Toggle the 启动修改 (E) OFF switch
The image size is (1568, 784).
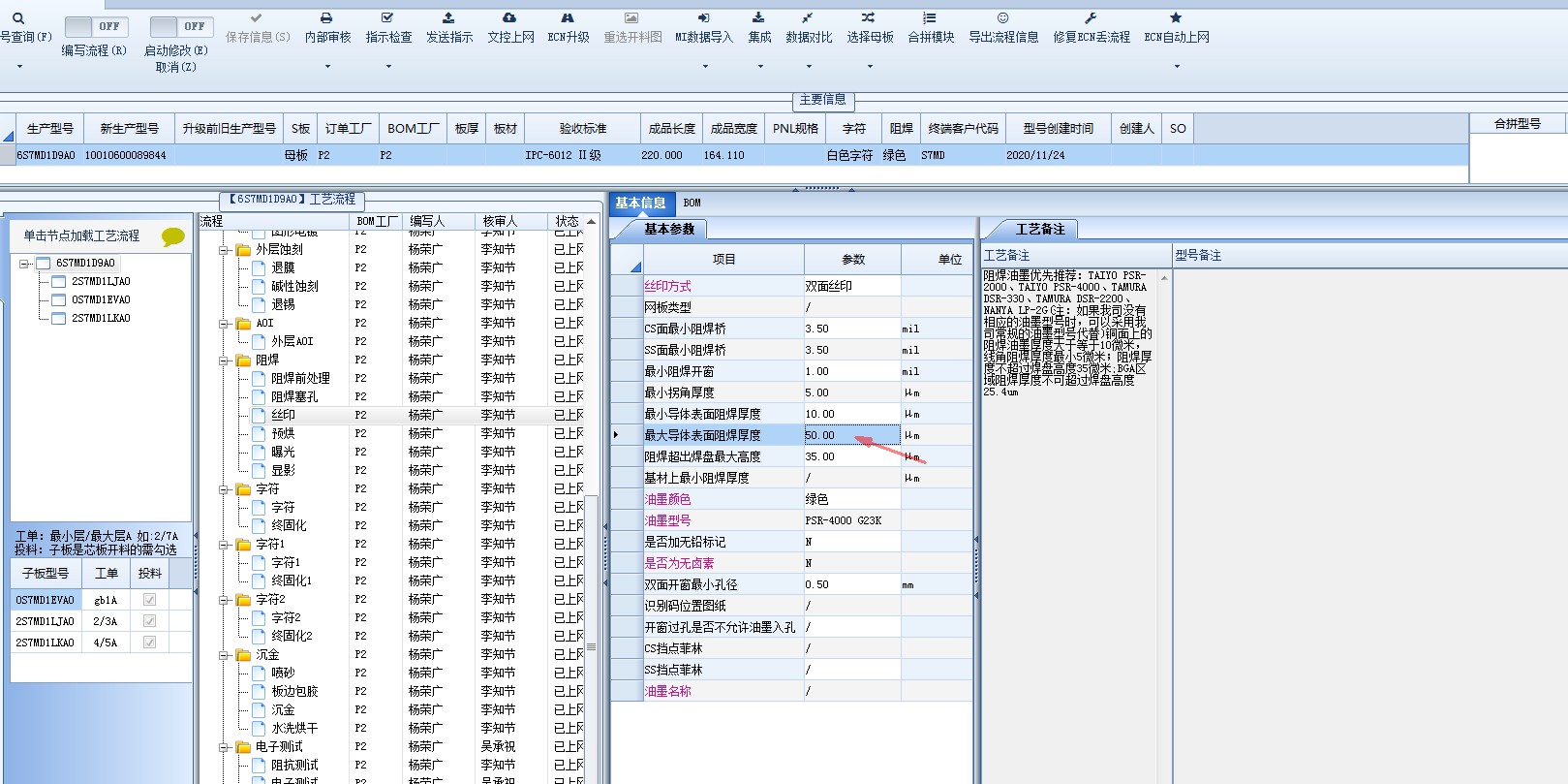[x=180, y=27]
